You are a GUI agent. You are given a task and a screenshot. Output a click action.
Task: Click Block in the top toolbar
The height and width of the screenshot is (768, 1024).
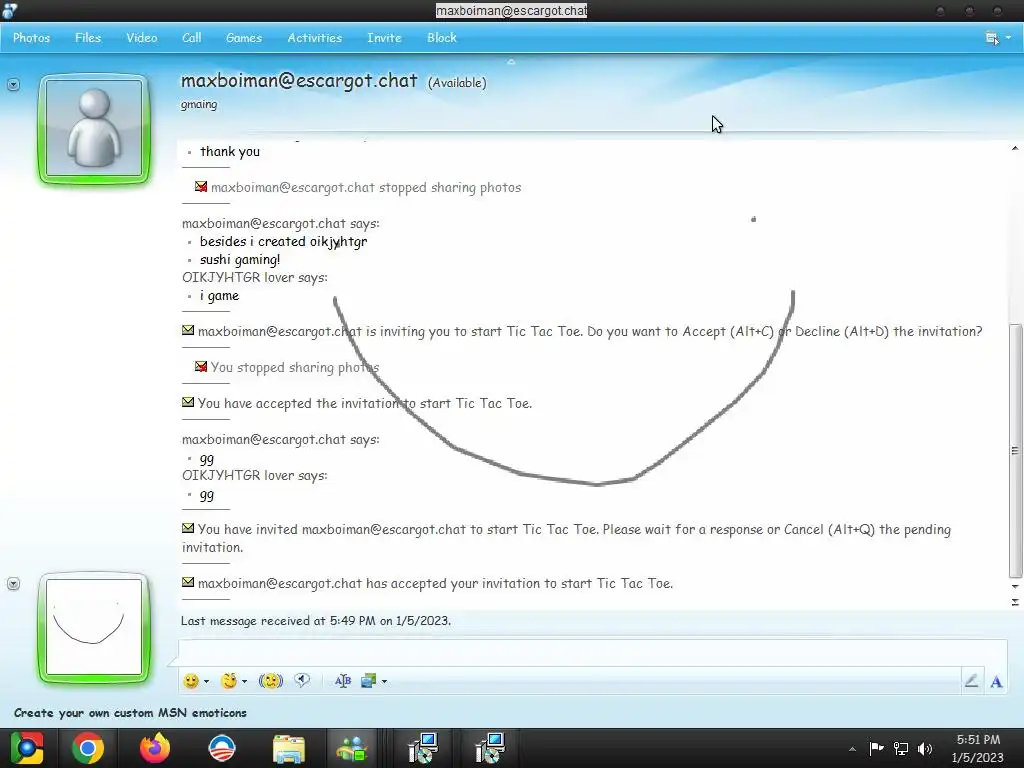point(441,38)
